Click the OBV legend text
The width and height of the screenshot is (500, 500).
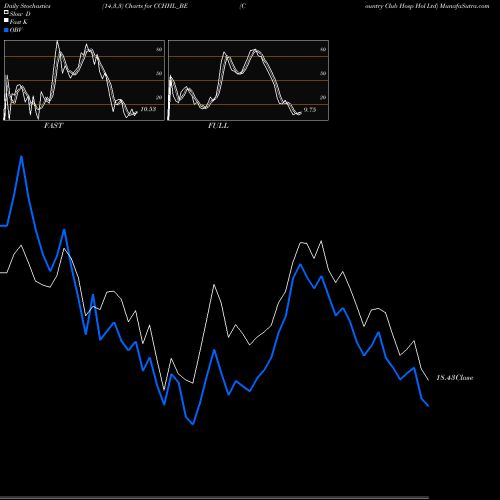click(x=16, y=30)
